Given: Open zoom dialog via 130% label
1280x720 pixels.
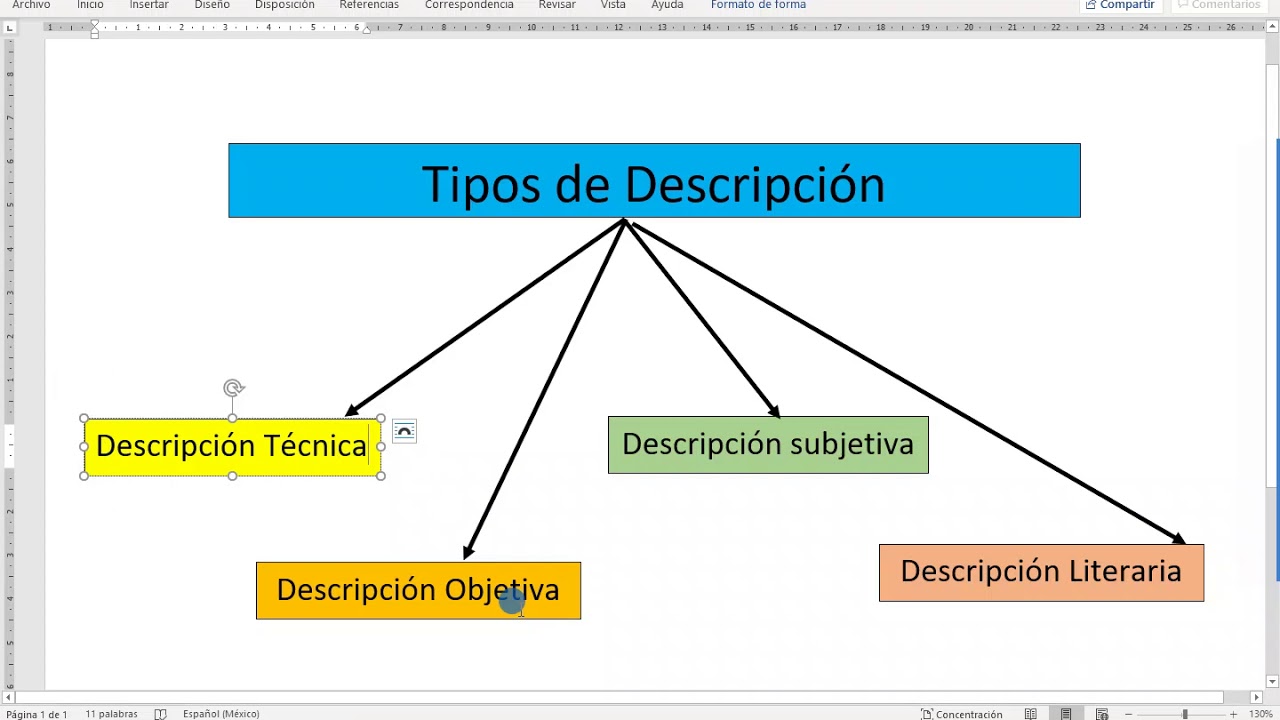Looking at the screenshot, I should click(1260, 714).
